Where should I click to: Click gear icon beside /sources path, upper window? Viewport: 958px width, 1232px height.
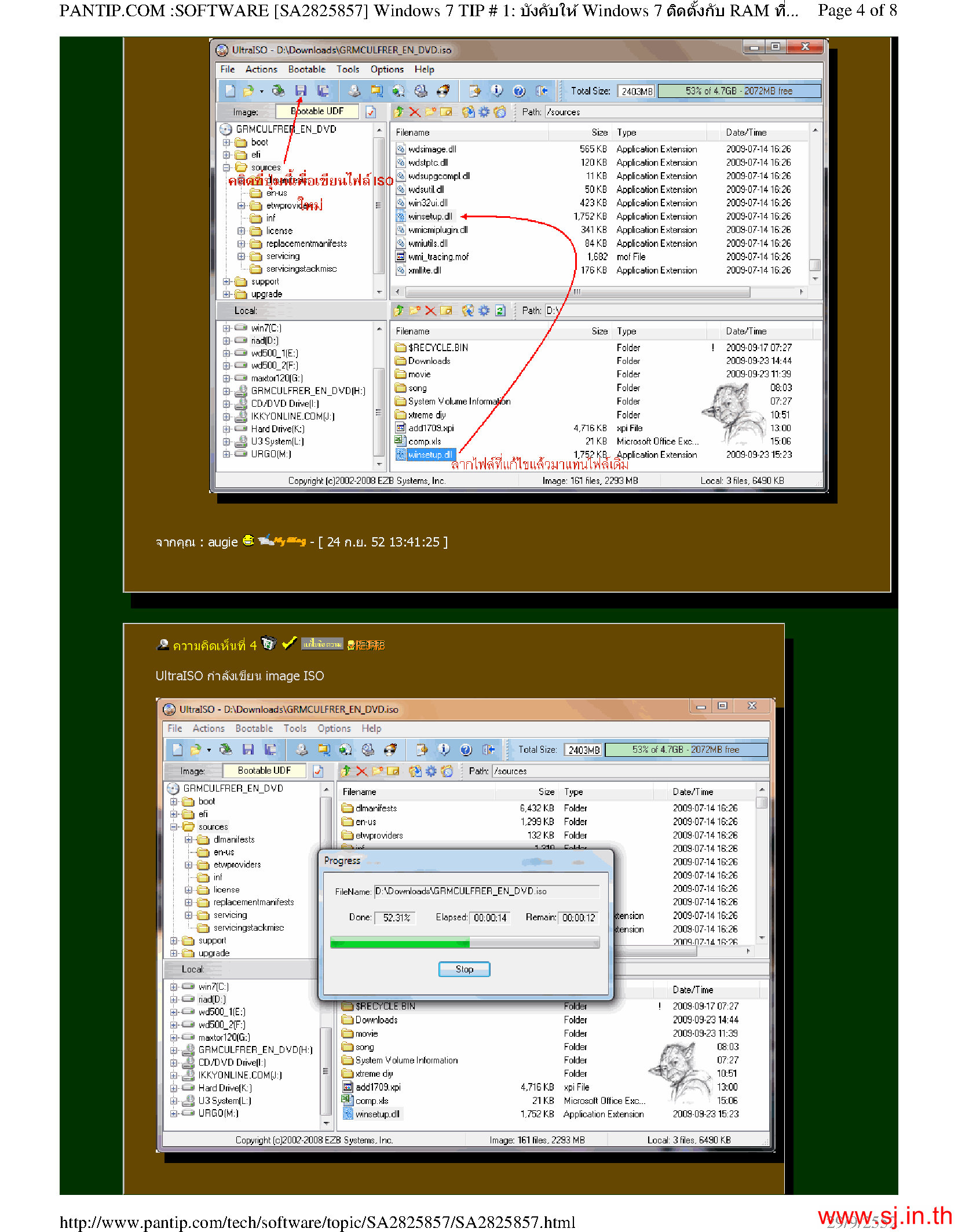click(x=484, y=112)
